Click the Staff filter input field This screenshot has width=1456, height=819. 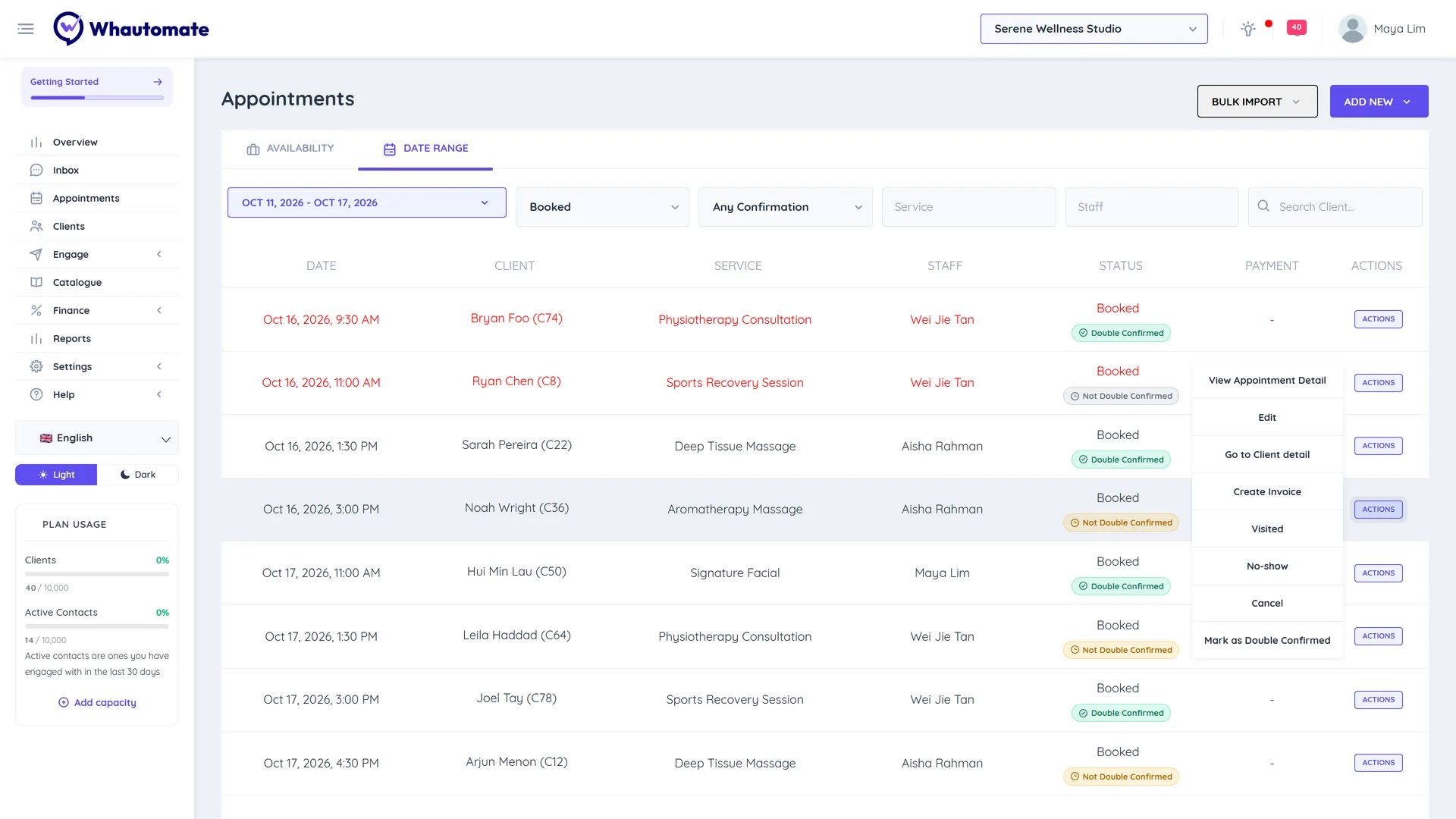pyautogui.click(x=1152, y=207)
